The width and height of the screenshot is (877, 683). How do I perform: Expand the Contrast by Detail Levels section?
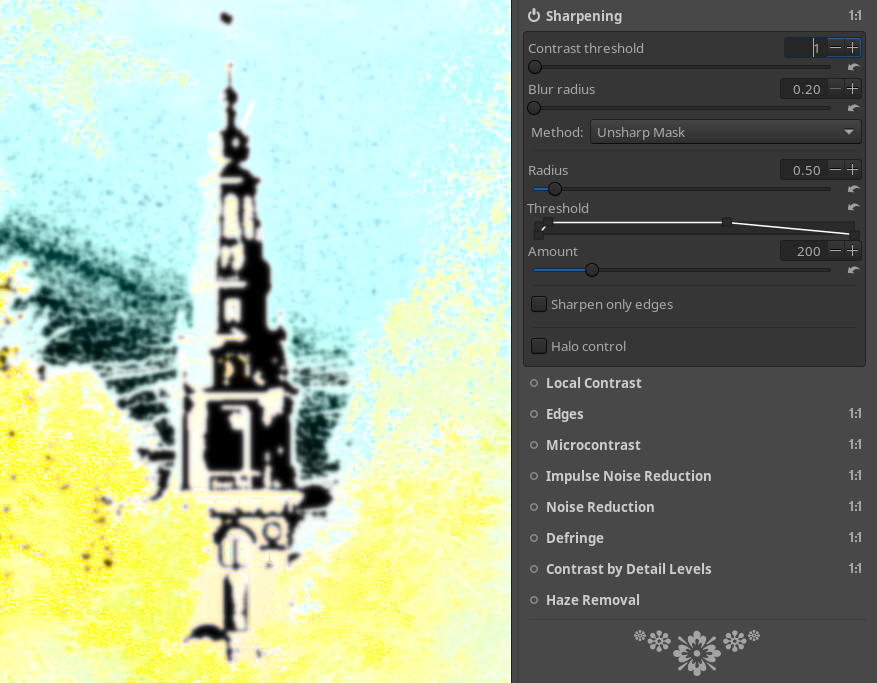pyautogui.click(x=628, y=569)
